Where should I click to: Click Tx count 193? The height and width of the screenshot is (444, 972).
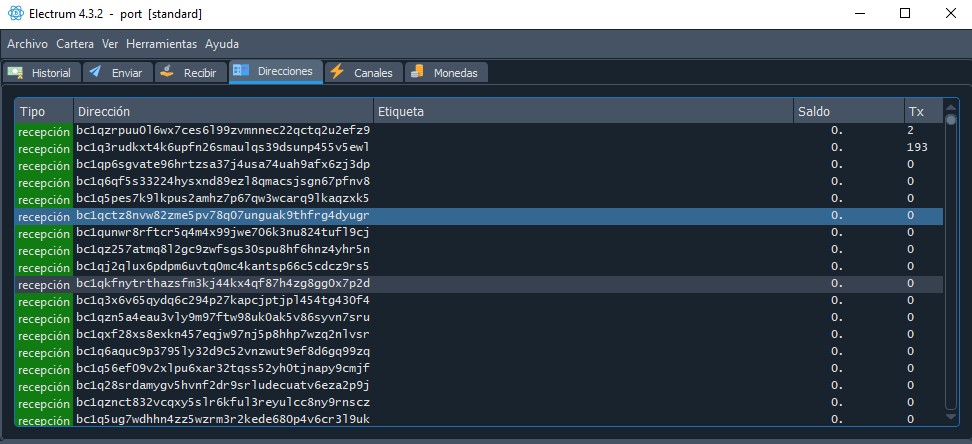click(916, 148)
